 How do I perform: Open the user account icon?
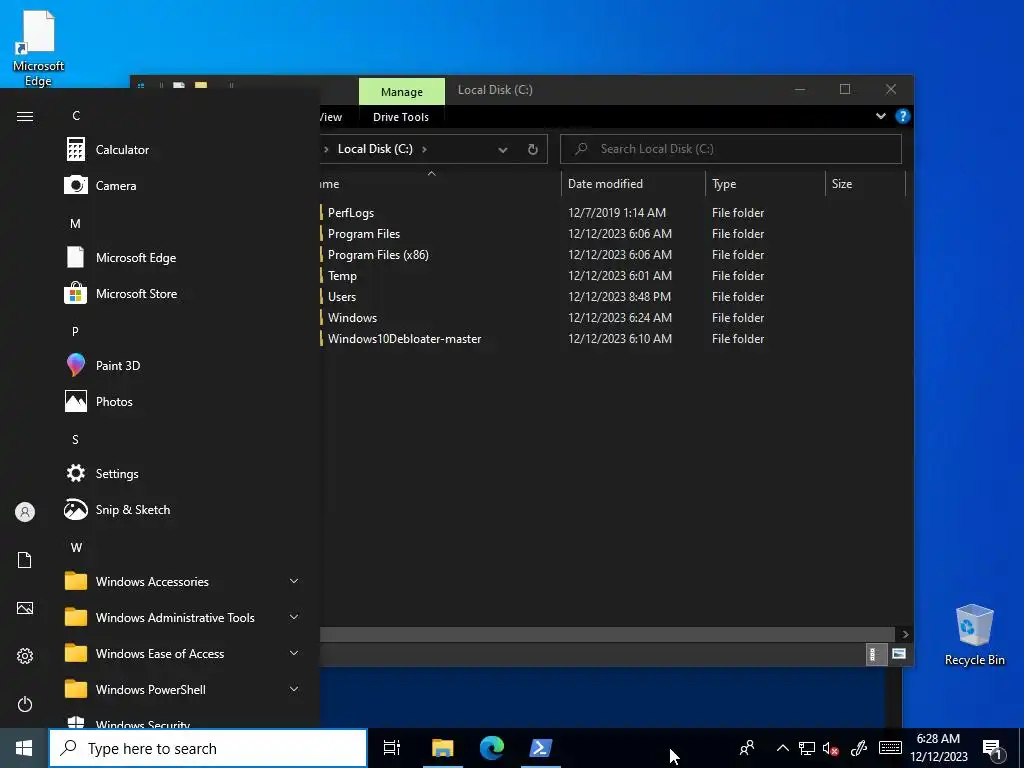coord(25,512)
